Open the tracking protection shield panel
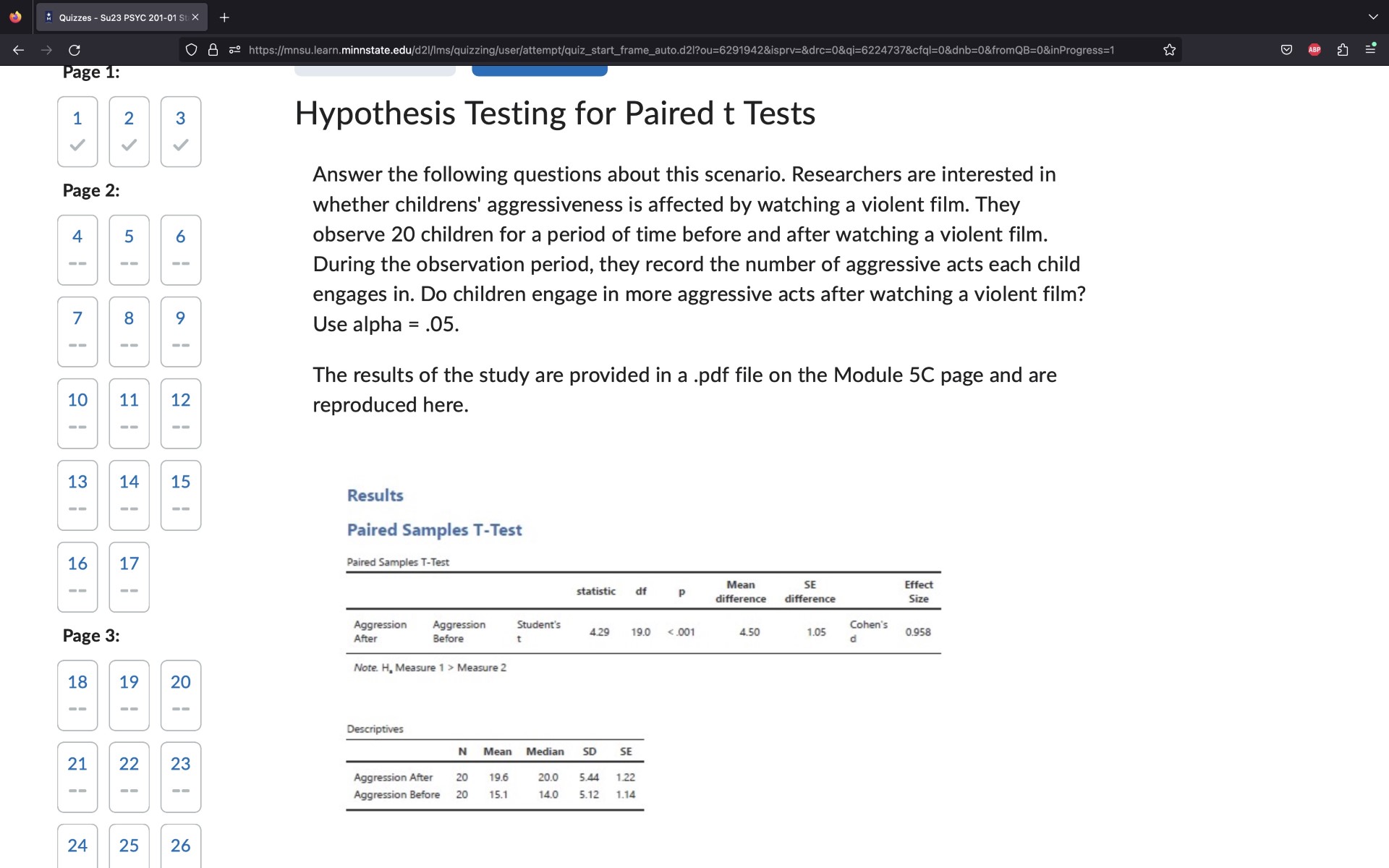The width and height of the screenshot is (1389, 868). point(191,50)
